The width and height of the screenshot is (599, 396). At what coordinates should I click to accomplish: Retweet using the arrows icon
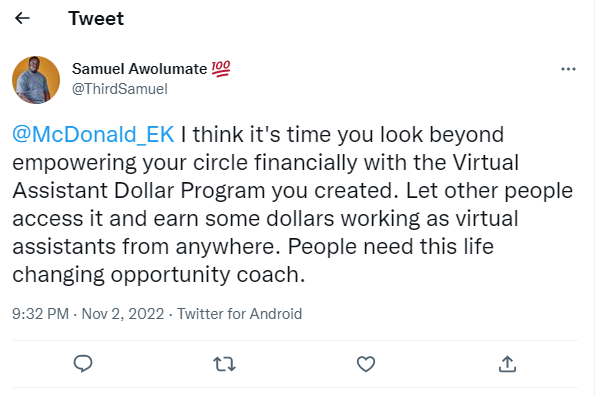224,364
